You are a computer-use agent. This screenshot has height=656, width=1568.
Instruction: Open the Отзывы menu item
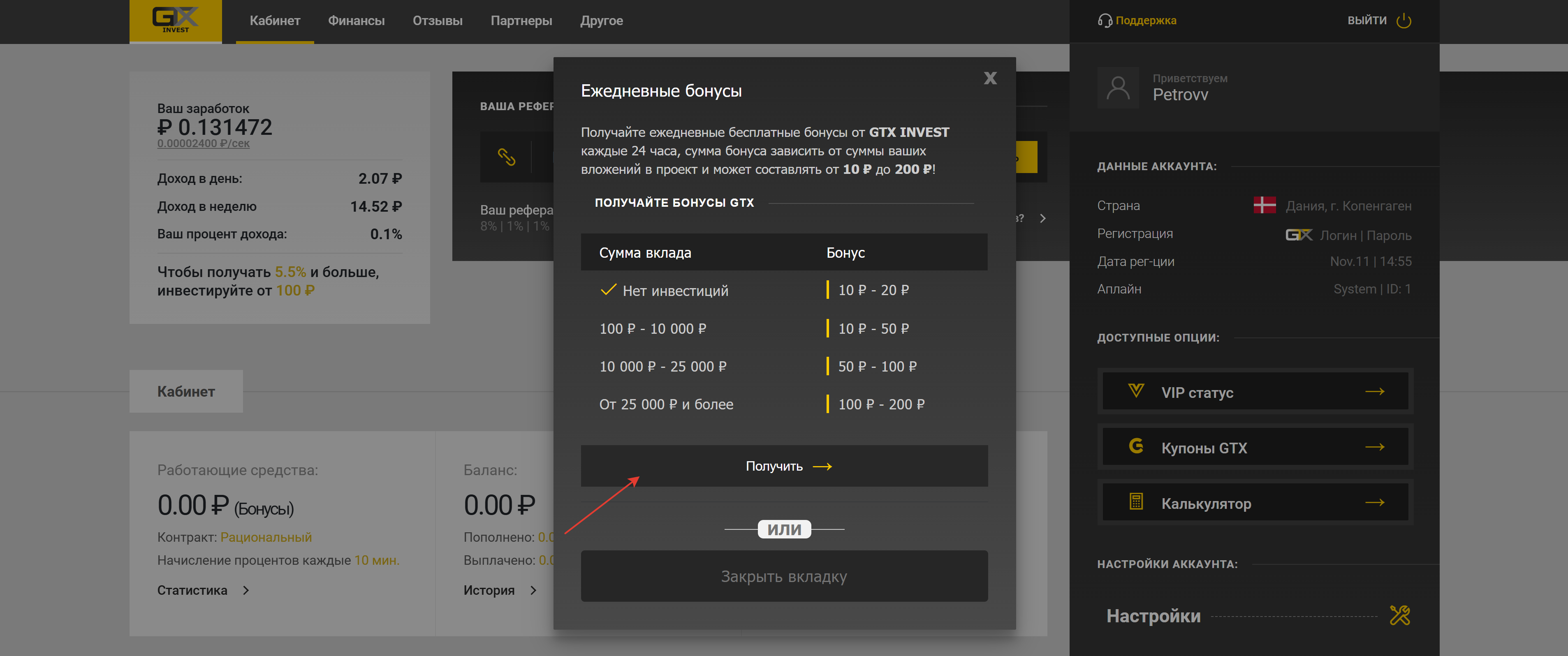437,21
